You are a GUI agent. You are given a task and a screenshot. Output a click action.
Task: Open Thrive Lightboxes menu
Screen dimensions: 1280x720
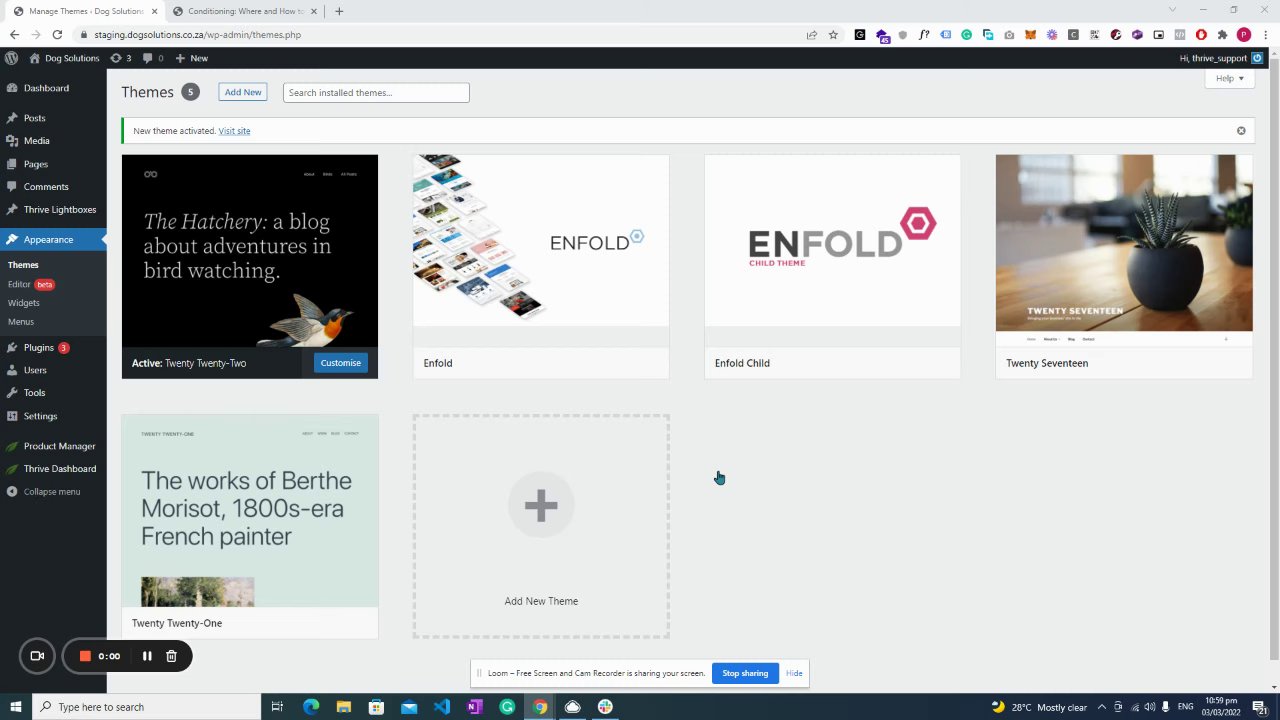[x=59, y=210]
